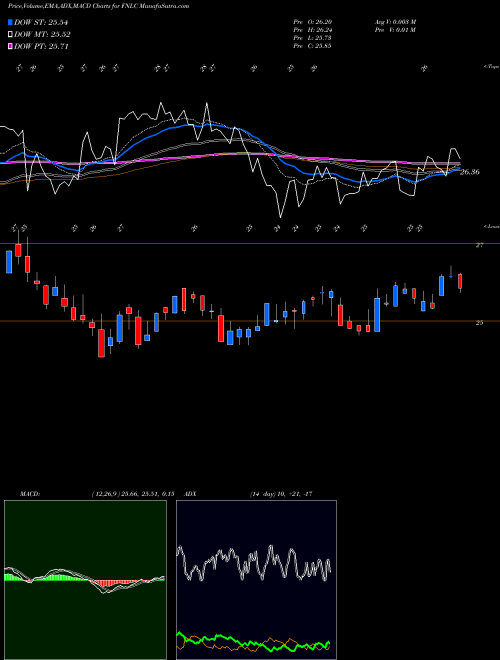
Task: Open the green MACD histogram panel
Action: pyautogui.click(x=85, y=580)
